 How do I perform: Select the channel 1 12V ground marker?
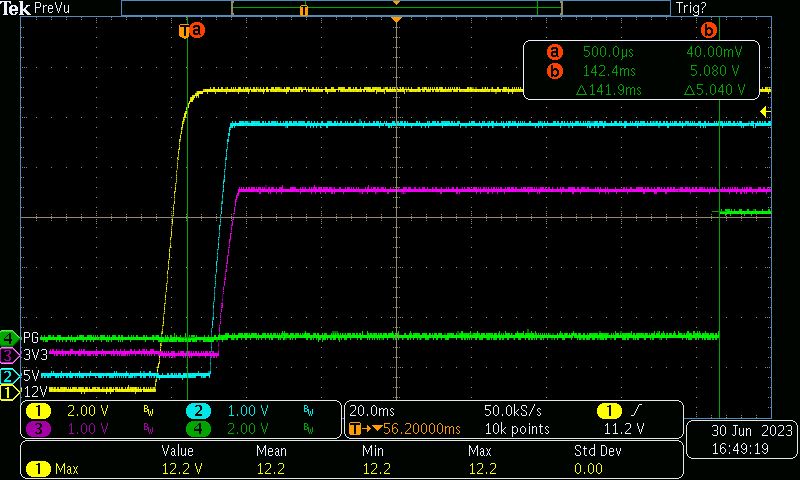(x=9, y=392)
